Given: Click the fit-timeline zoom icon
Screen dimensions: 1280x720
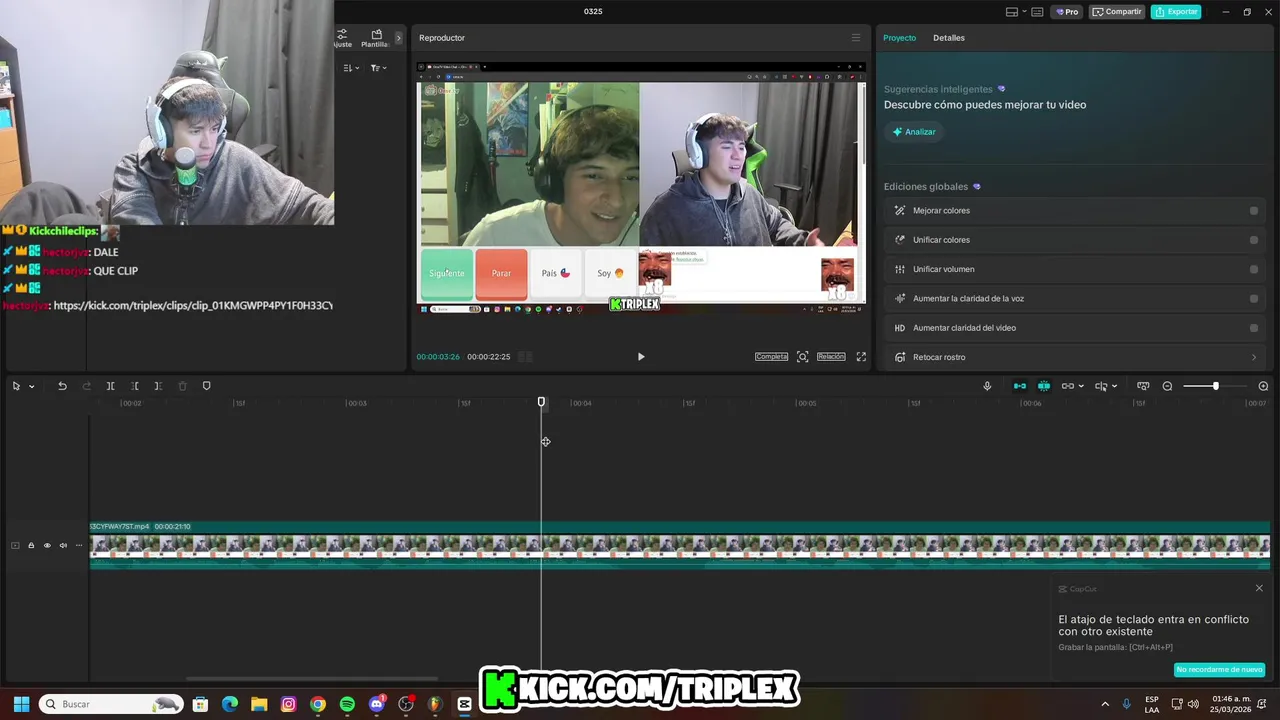Looking at the screenshot, I should click(x=1143, y=386).
